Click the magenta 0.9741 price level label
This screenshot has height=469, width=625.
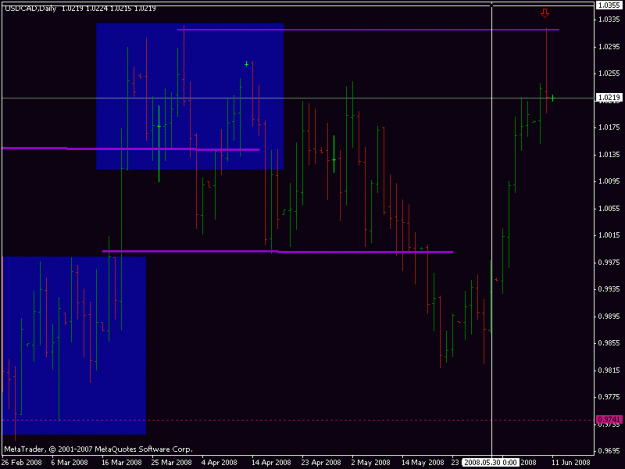coord(609,419)
